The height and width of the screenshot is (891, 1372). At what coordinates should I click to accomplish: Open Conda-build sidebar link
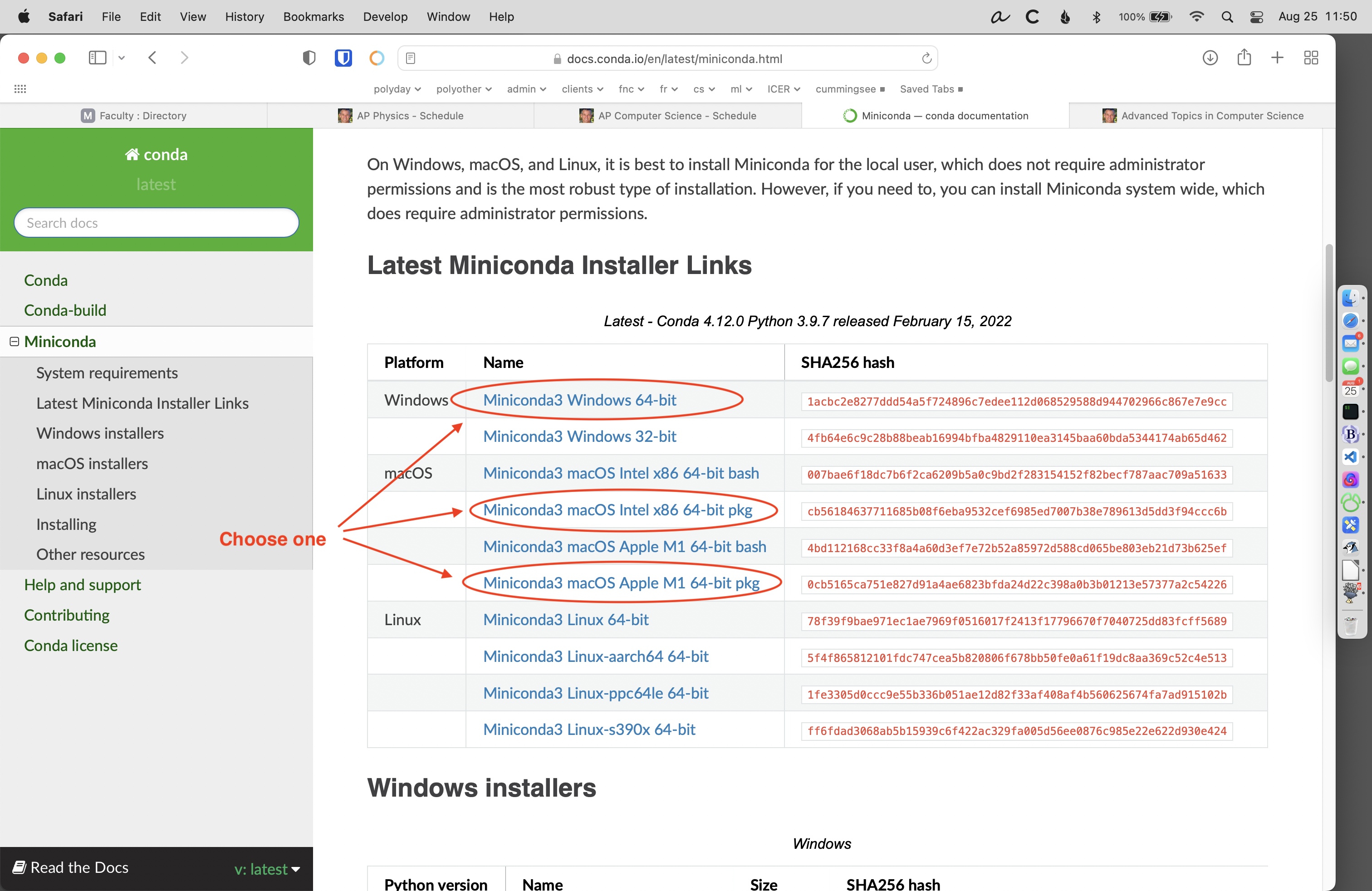click(65, 310)
